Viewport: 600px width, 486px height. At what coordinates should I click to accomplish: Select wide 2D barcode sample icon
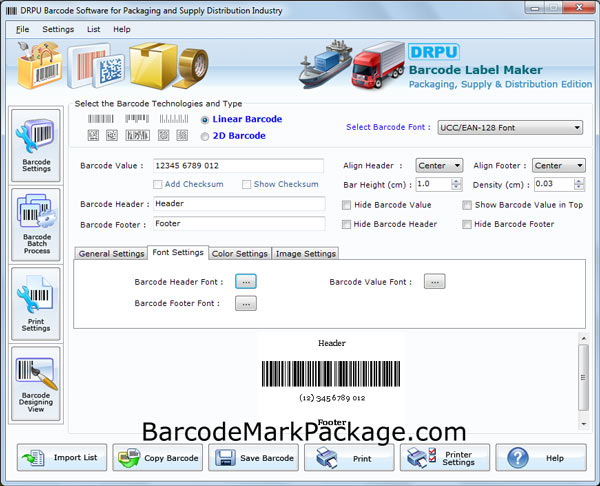(x=137, y=135)
